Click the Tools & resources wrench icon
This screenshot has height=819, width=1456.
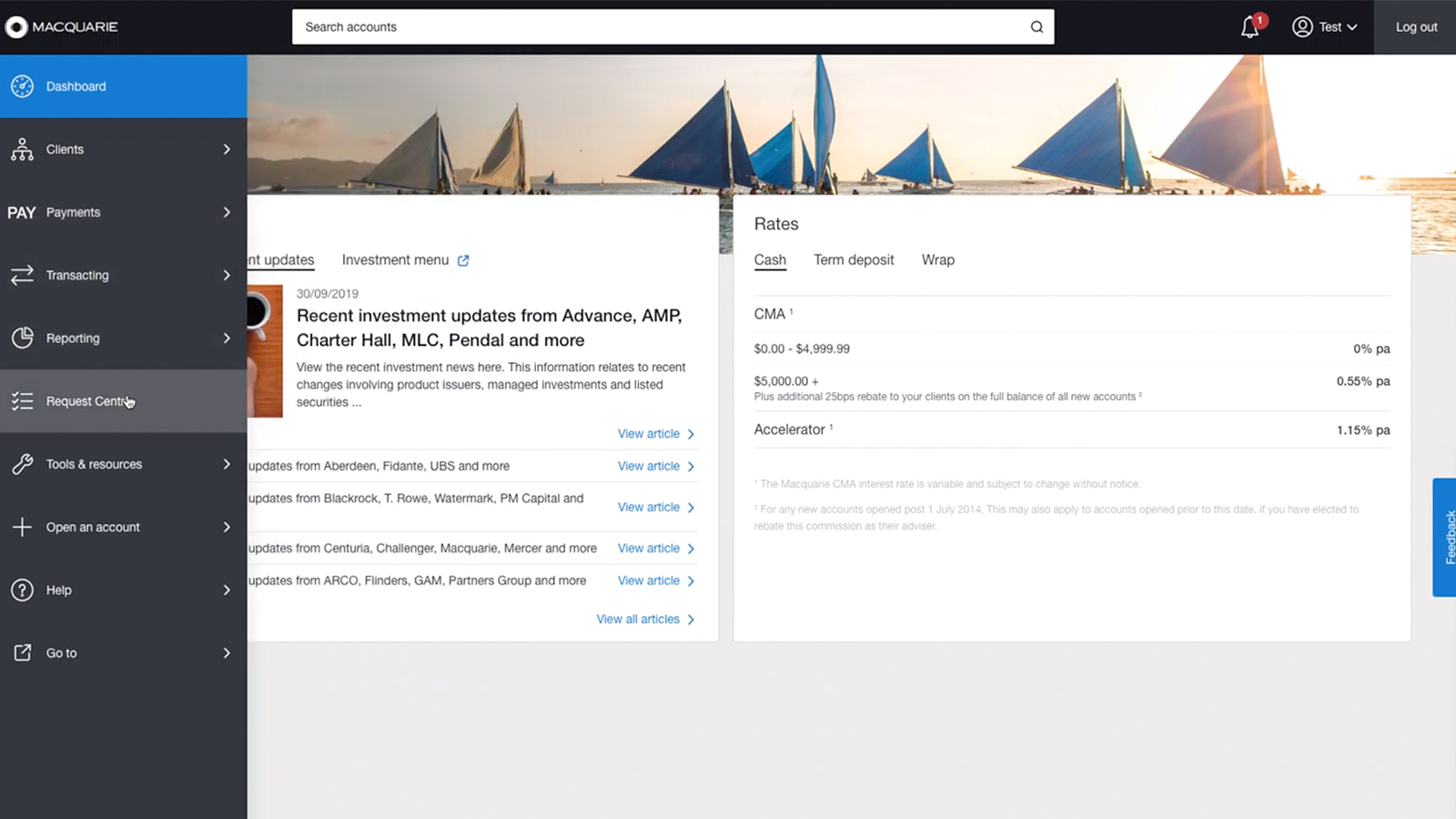tap(22, 464)
